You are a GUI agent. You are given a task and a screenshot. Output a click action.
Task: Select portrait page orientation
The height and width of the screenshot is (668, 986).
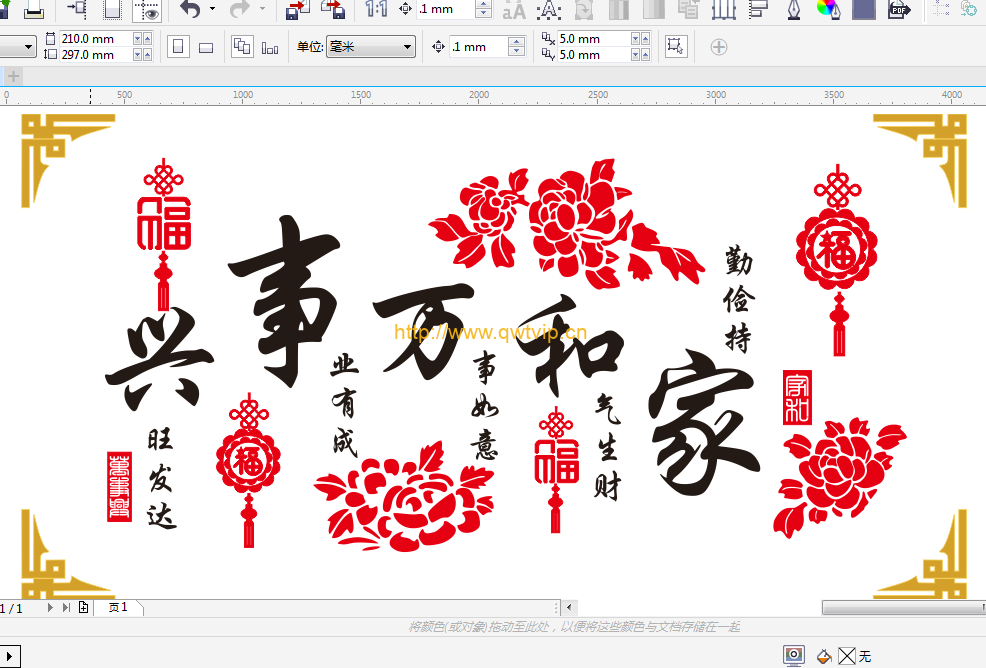[178, 47]
